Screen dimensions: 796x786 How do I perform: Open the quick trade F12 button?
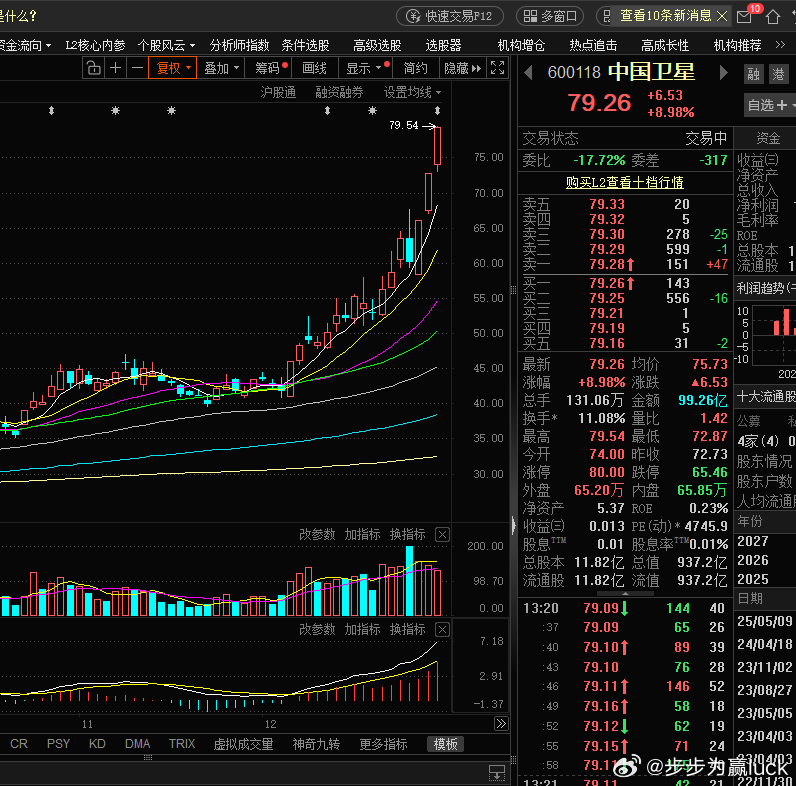pos(450,16)
